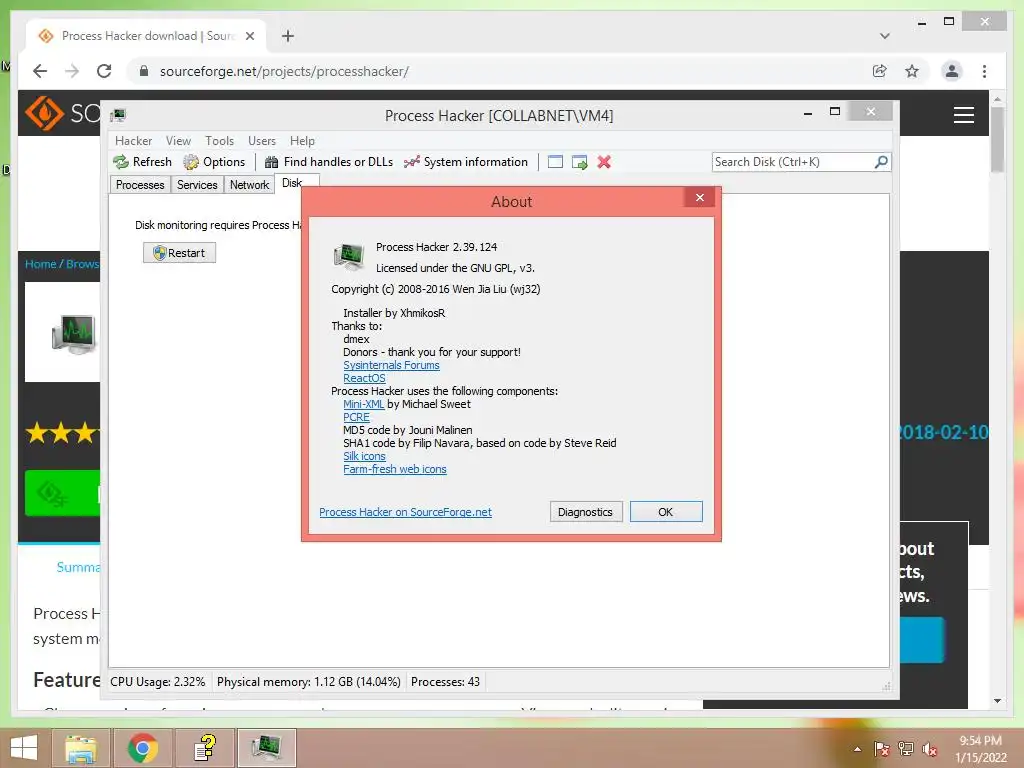Click the Action Center flag icon
The height and width of the screenshot is (768, 1024).
click(881, 749)
